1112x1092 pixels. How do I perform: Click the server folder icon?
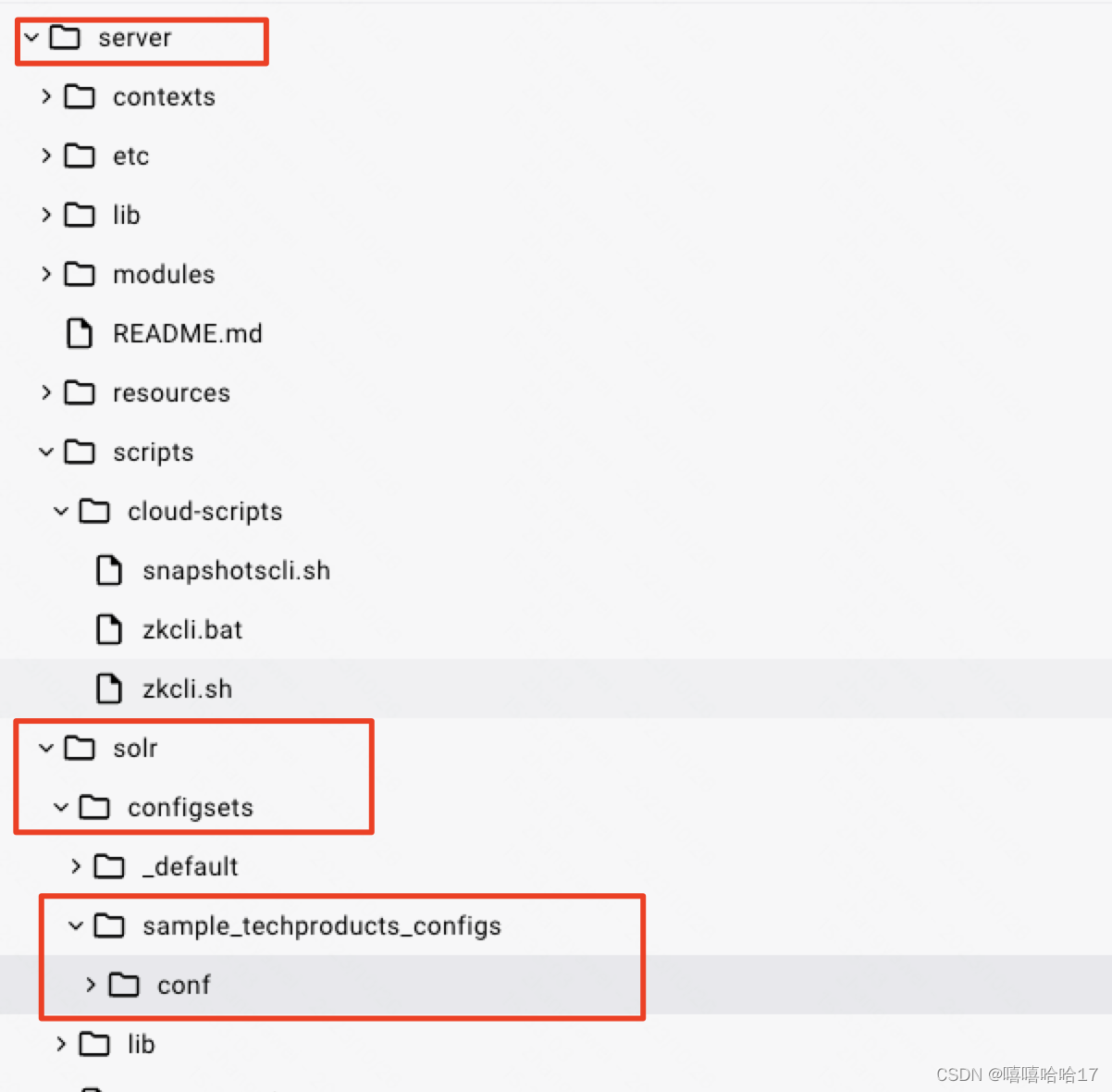(67, 38)
